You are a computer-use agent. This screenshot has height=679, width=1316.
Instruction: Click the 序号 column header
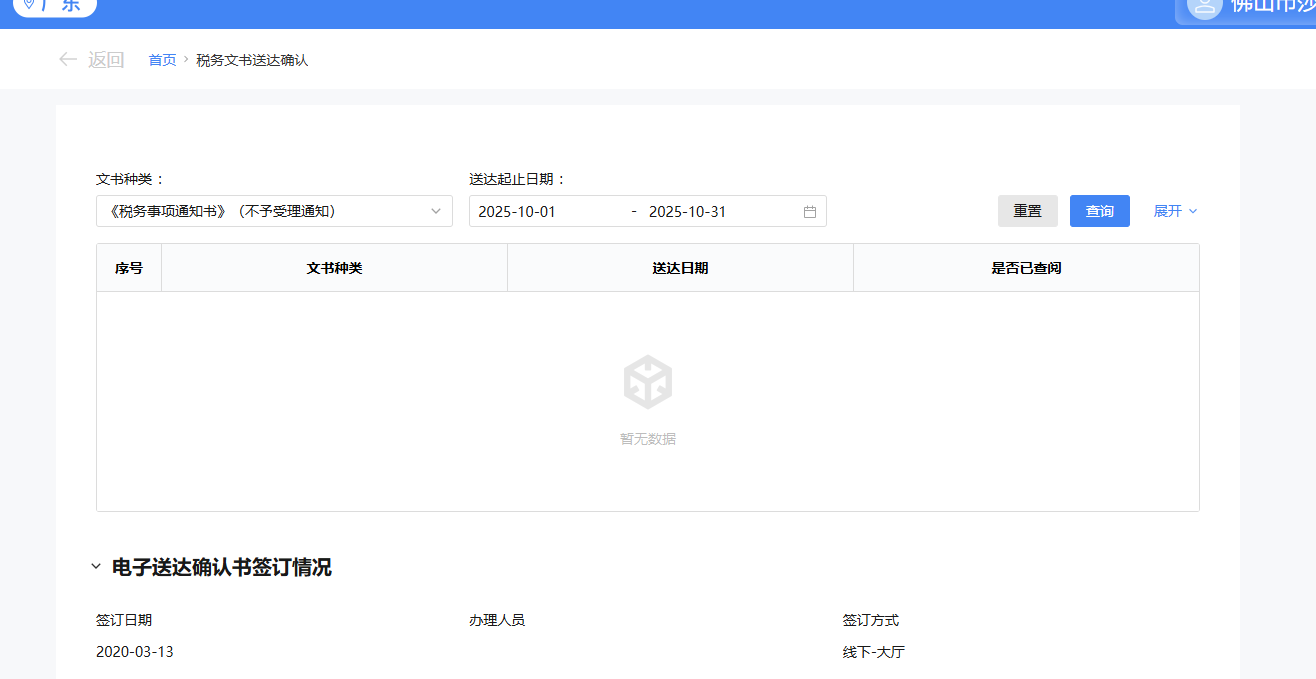[x=129, y=268]
